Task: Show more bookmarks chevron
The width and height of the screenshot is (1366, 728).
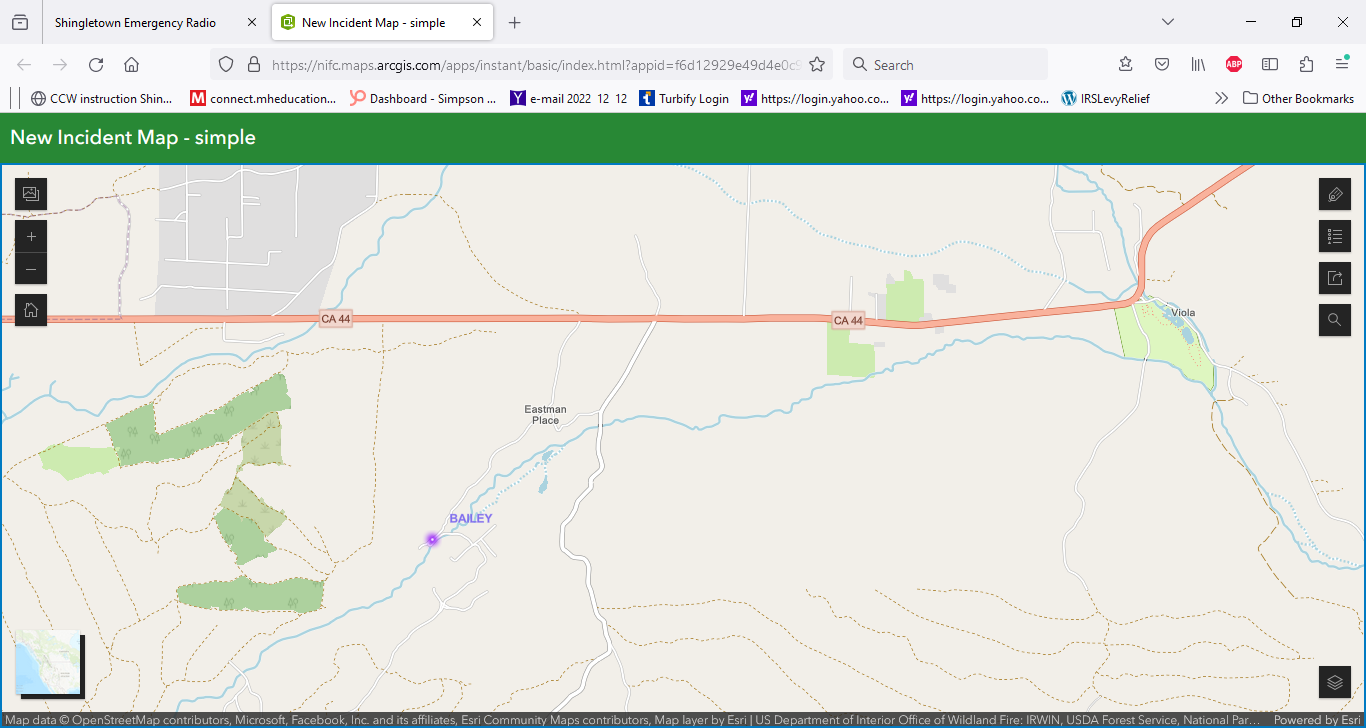Action: 1221,98
